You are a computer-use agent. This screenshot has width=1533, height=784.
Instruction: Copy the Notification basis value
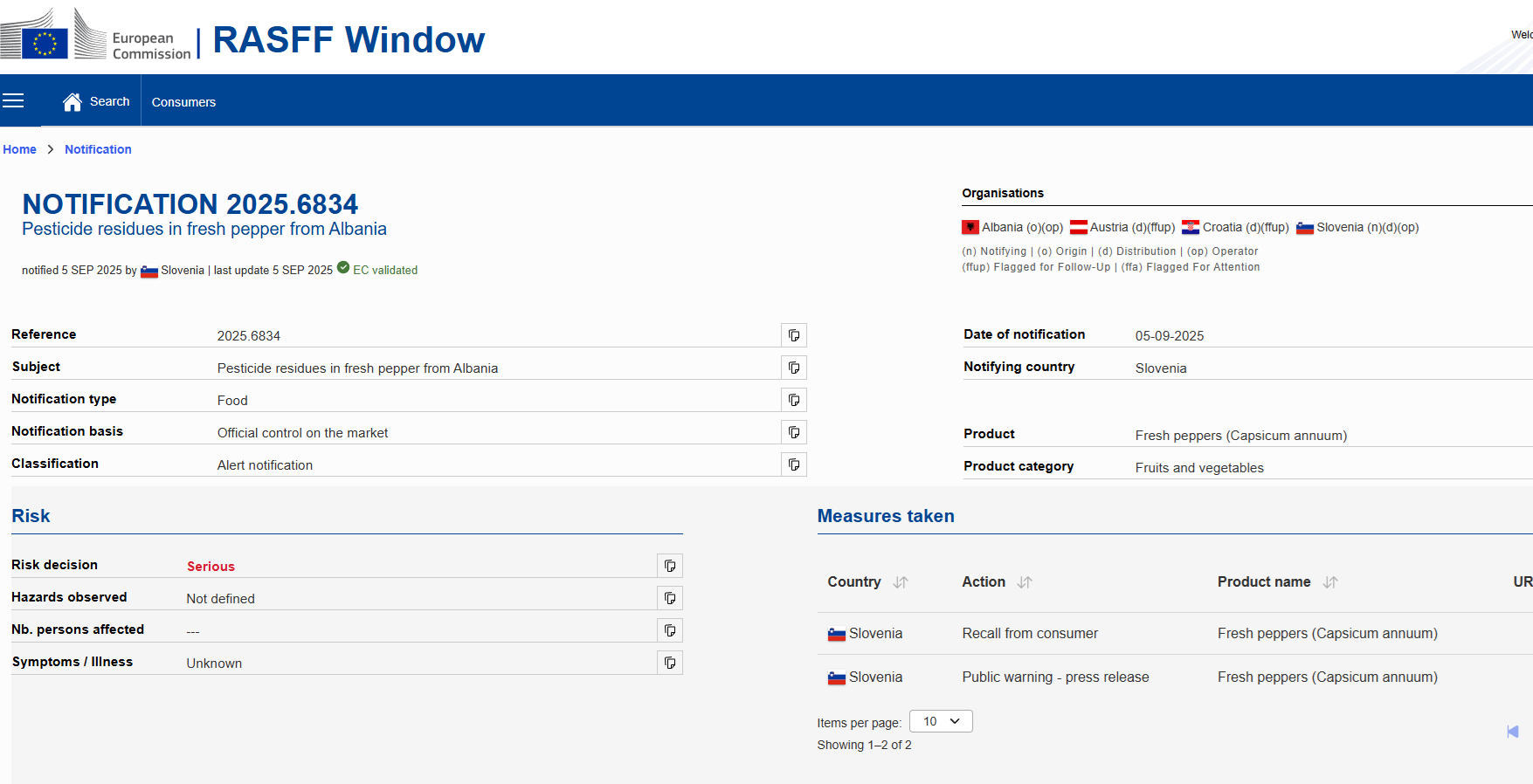point(793,432)
